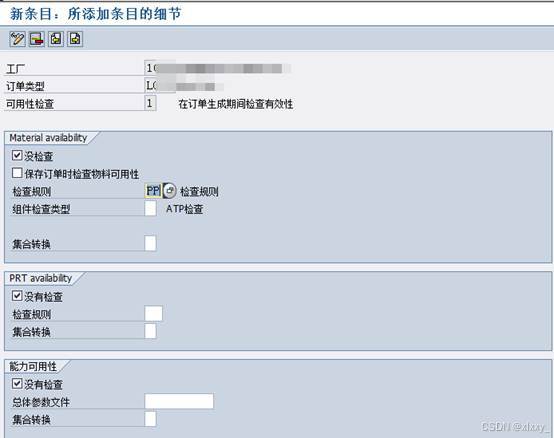
Task: Select the 能力可用性 group header
Action: (33, 366)
